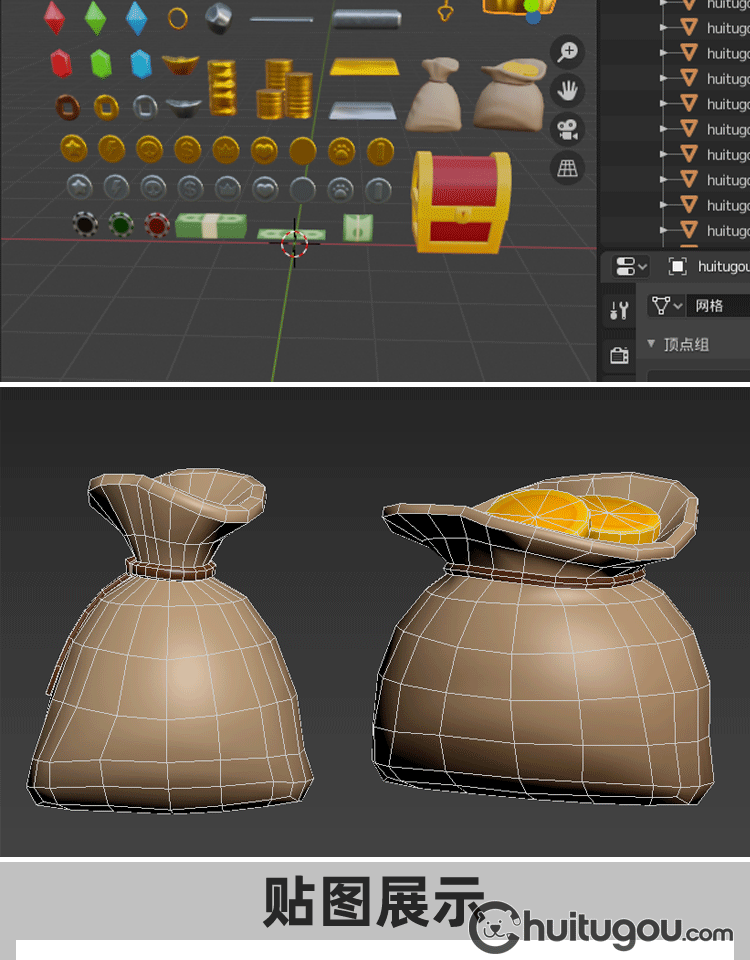Select the gold lightning bolt coin
750x960 pixels.
tap(111, 149)
